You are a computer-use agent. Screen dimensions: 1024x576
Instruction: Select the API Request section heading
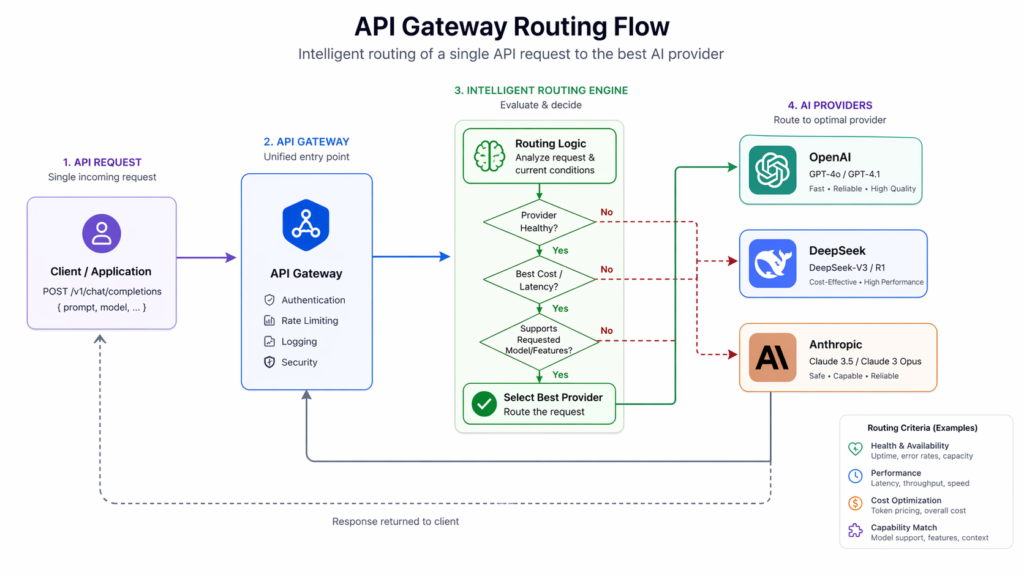pyautogui.click(x=101, y=161)
